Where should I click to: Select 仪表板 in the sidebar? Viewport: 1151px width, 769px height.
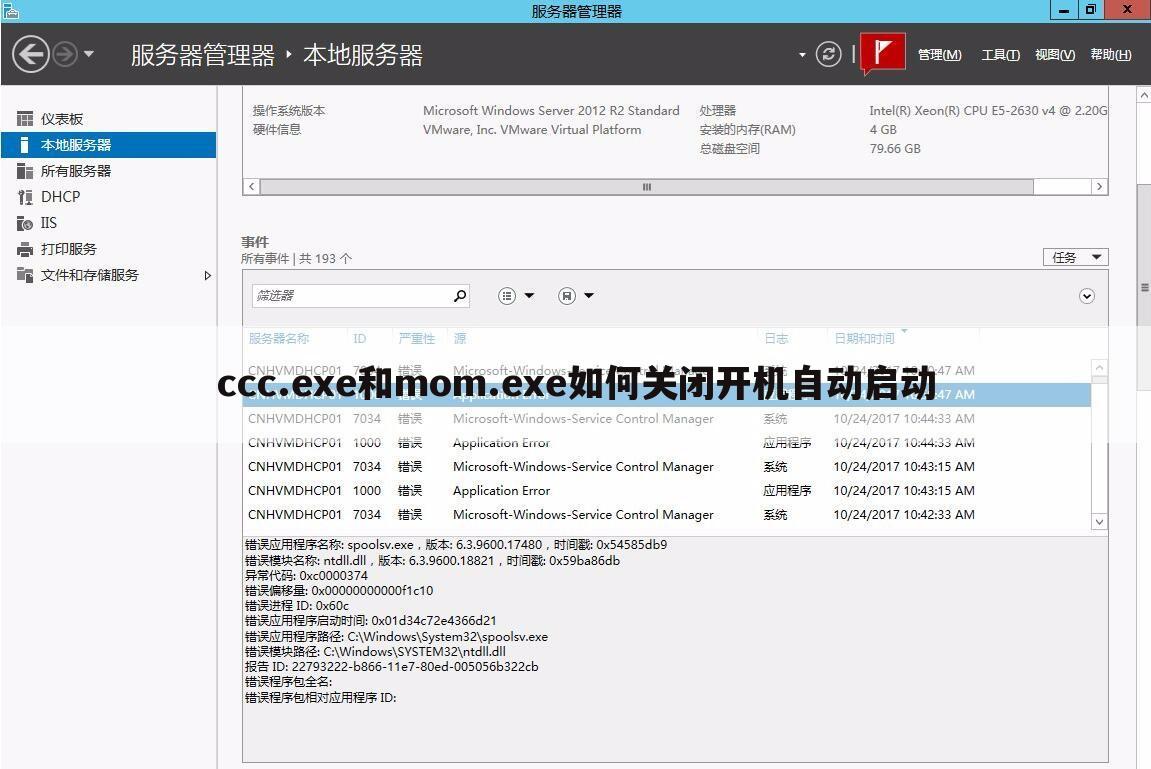(109, 119)
